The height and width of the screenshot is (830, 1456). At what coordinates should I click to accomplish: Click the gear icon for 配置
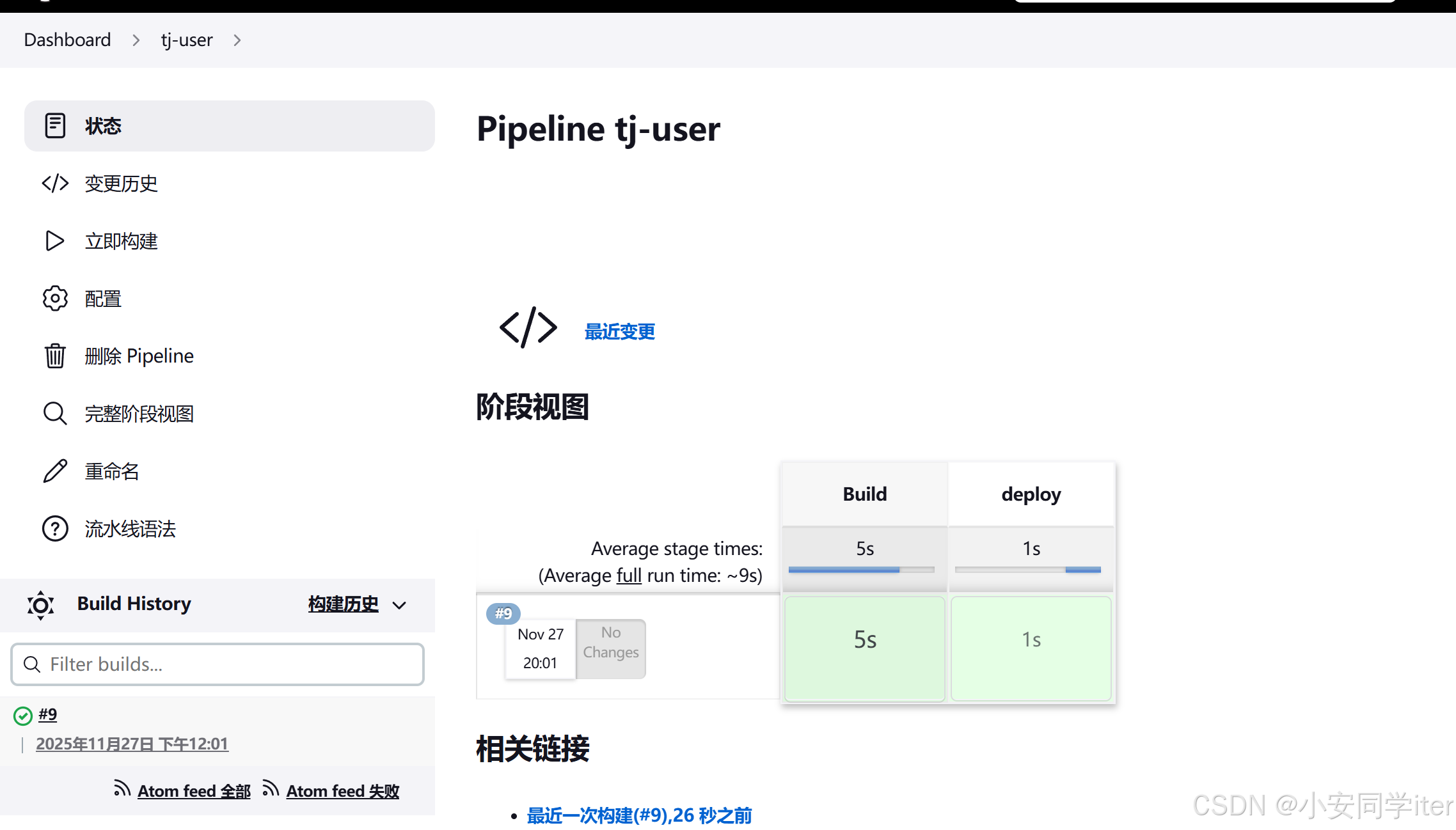[x=55, y=299]
